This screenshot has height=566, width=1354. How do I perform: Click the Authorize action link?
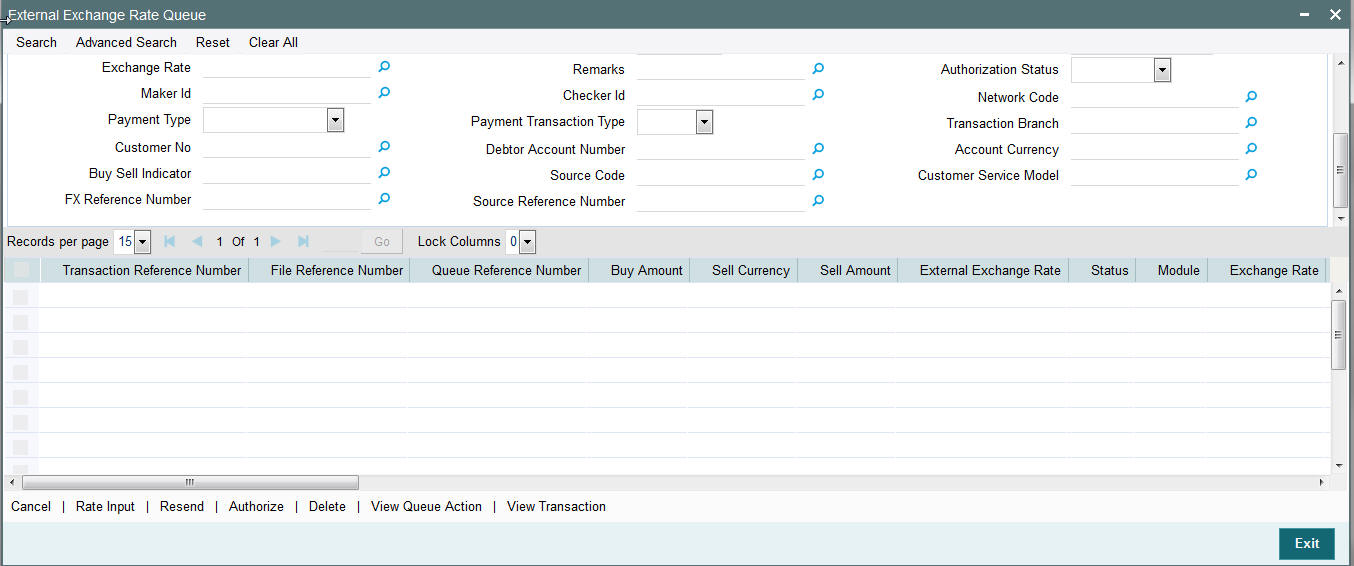pos(256,506)
